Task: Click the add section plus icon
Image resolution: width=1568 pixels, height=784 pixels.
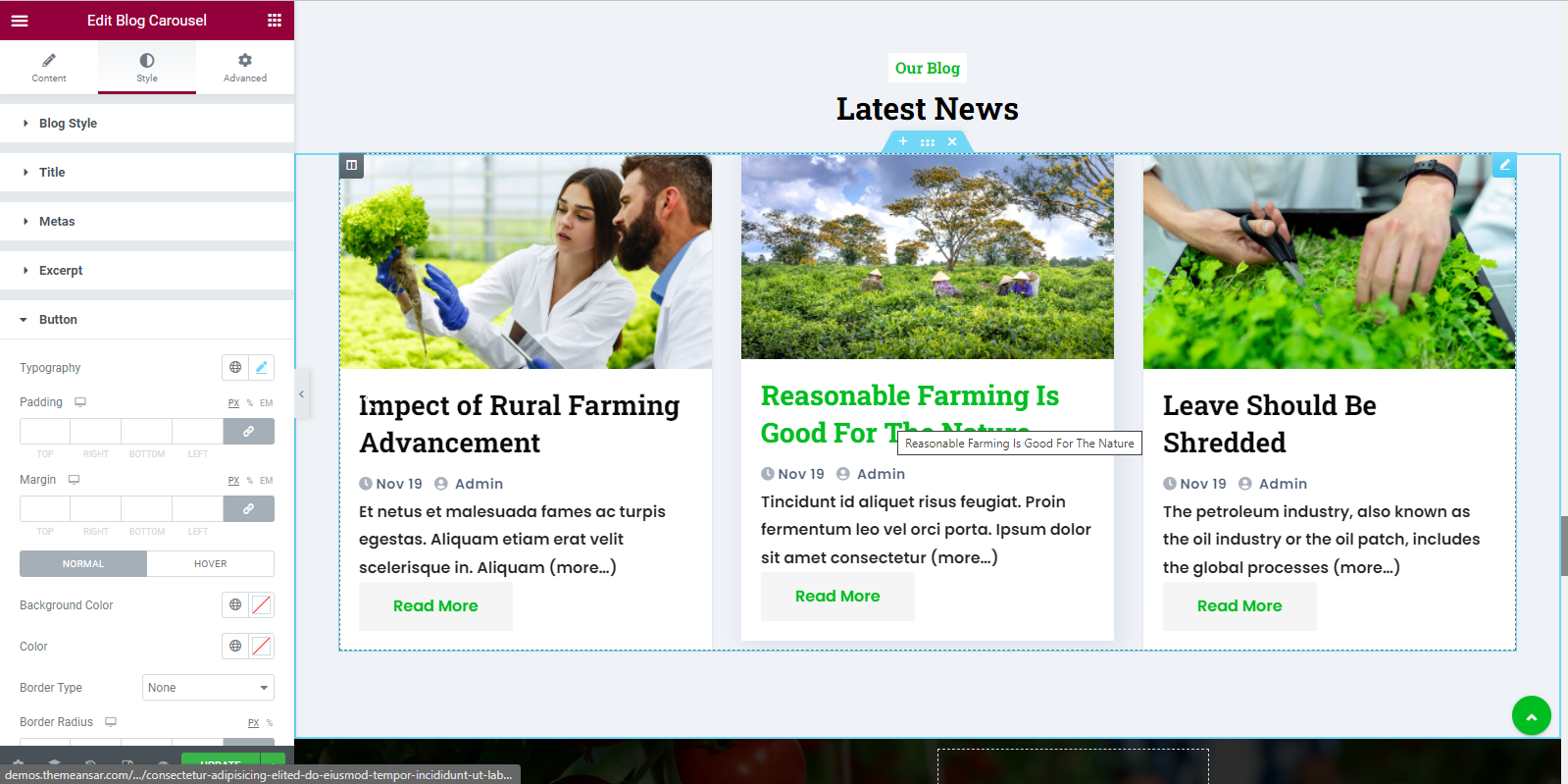Action: click(903, 142)
